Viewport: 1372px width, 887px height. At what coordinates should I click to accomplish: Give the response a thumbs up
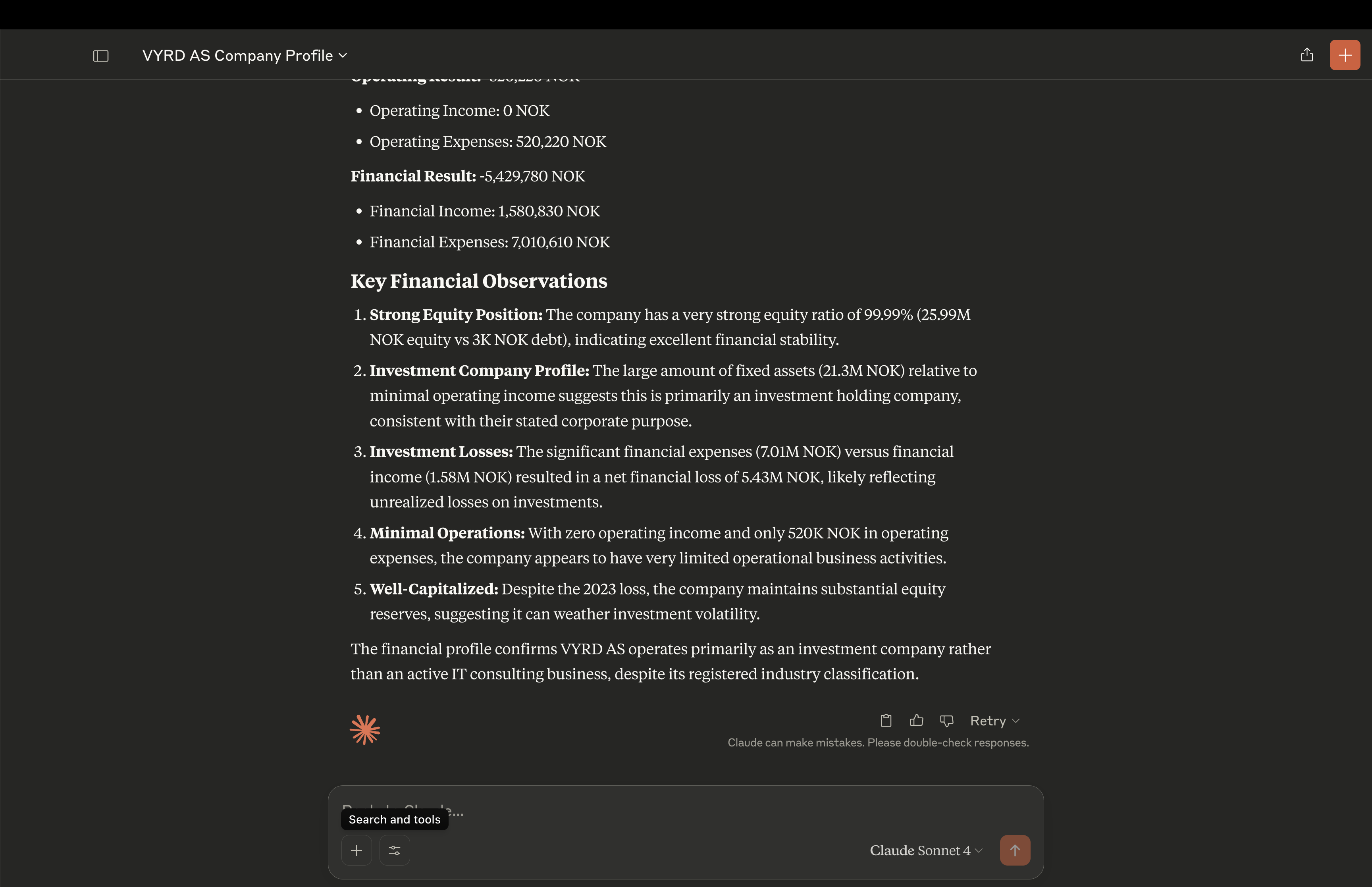[917, 721]
